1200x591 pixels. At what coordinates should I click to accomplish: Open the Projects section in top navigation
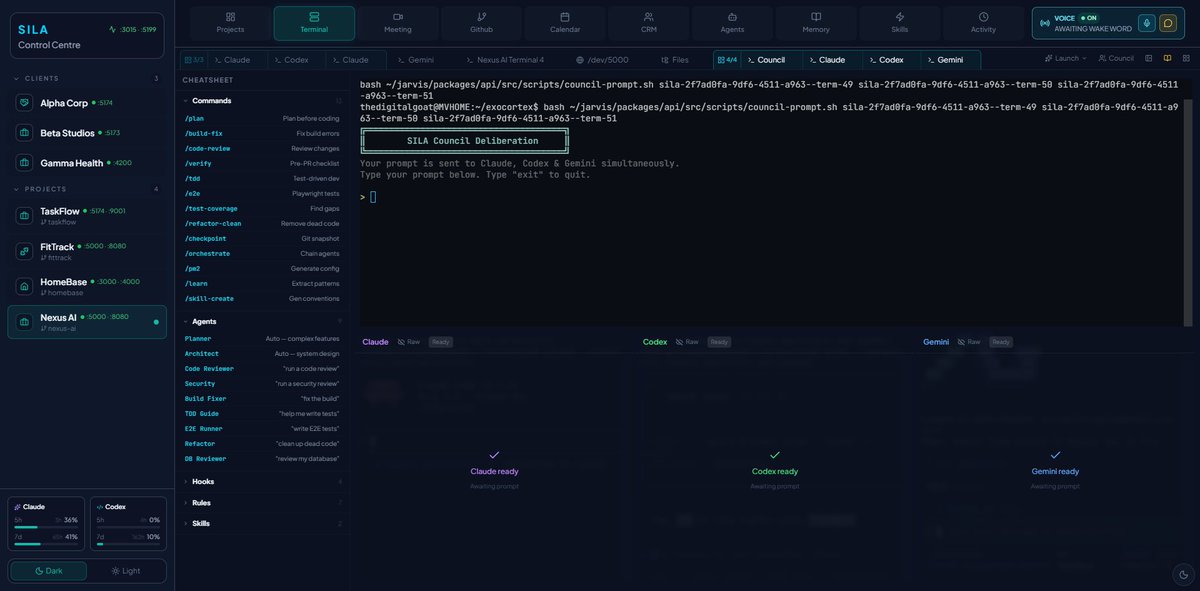click(x=230, y=23)
